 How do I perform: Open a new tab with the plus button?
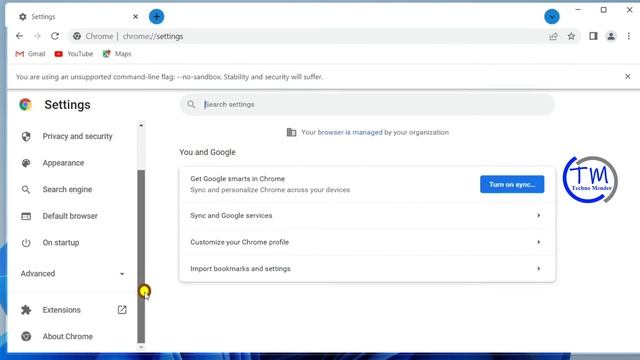point(156,16)
